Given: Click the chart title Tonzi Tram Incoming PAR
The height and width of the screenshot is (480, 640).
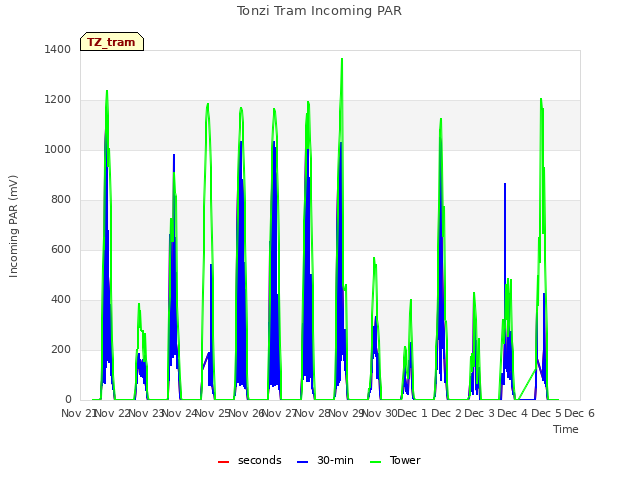Looking at the screenshot, I should [x=319, y=11].
